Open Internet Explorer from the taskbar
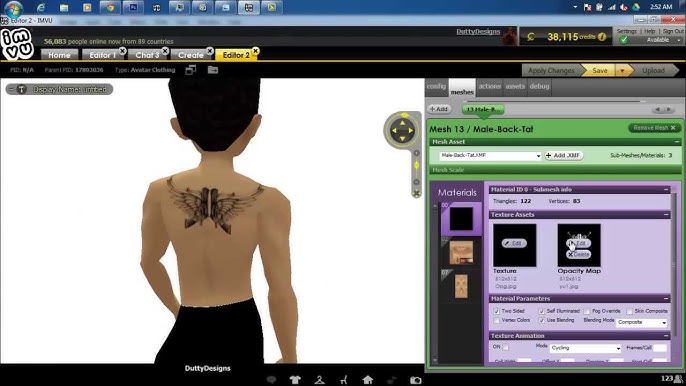The width and height of the screenshot is (686, 386). point(41,7)
